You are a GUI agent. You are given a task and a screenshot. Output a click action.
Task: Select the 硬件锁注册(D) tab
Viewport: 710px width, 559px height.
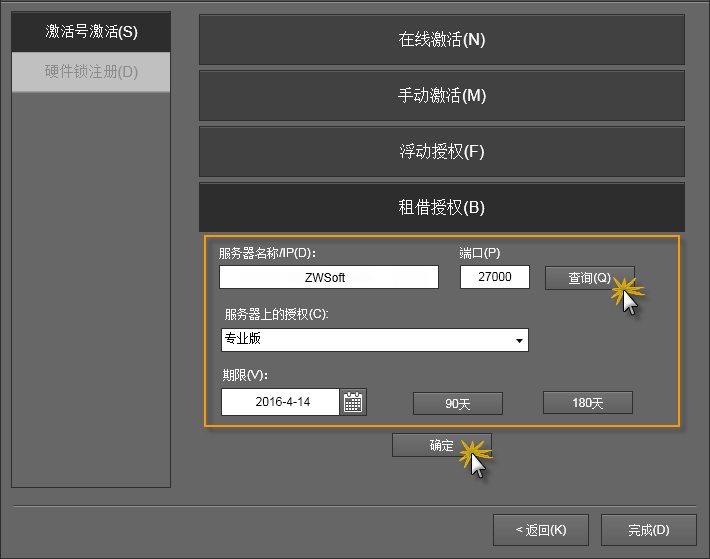click(x=91, y=72)
